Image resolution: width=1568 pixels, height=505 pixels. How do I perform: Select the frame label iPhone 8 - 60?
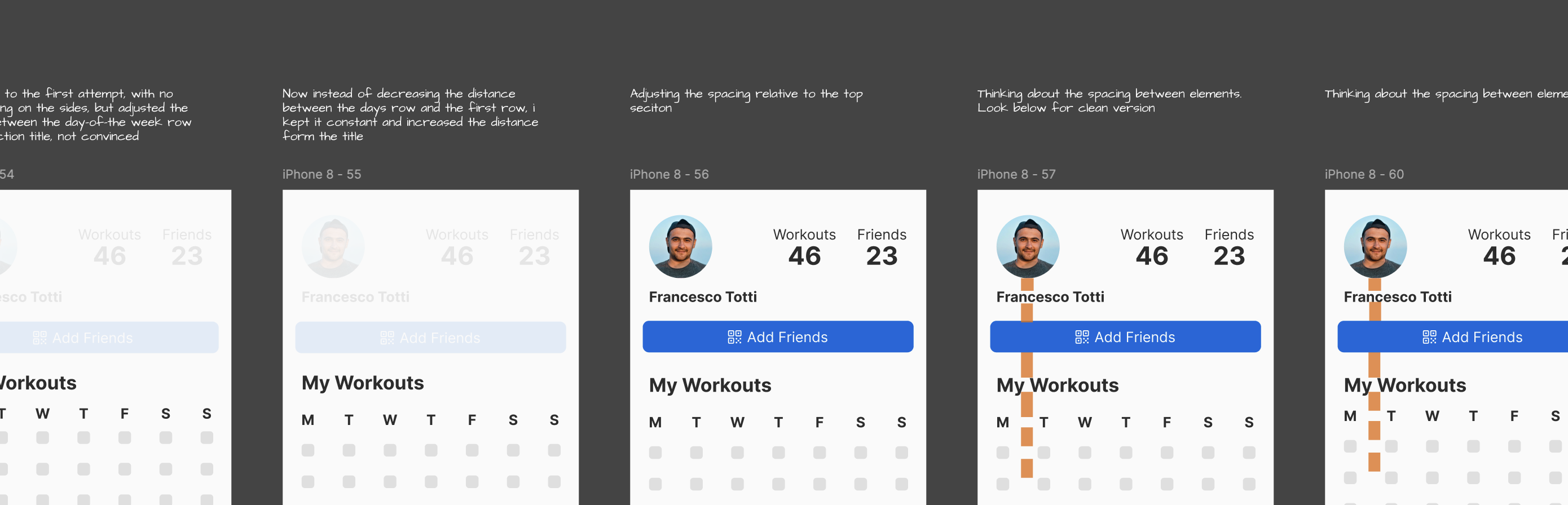[1364, 174]
